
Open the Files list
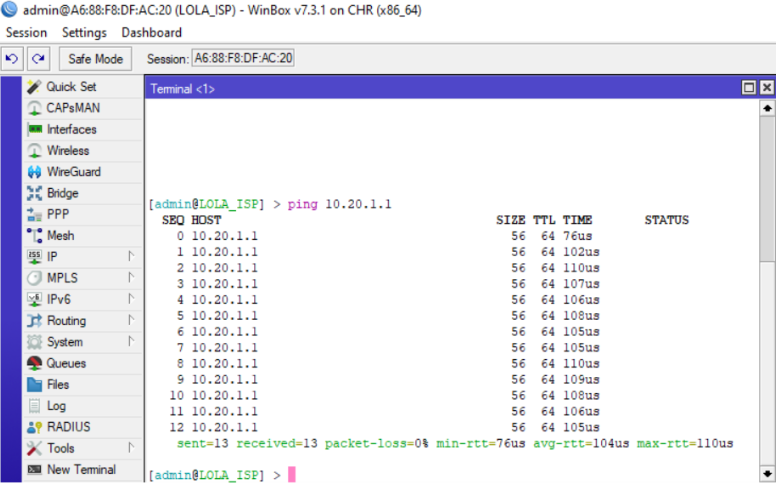[x=58, y=384]
